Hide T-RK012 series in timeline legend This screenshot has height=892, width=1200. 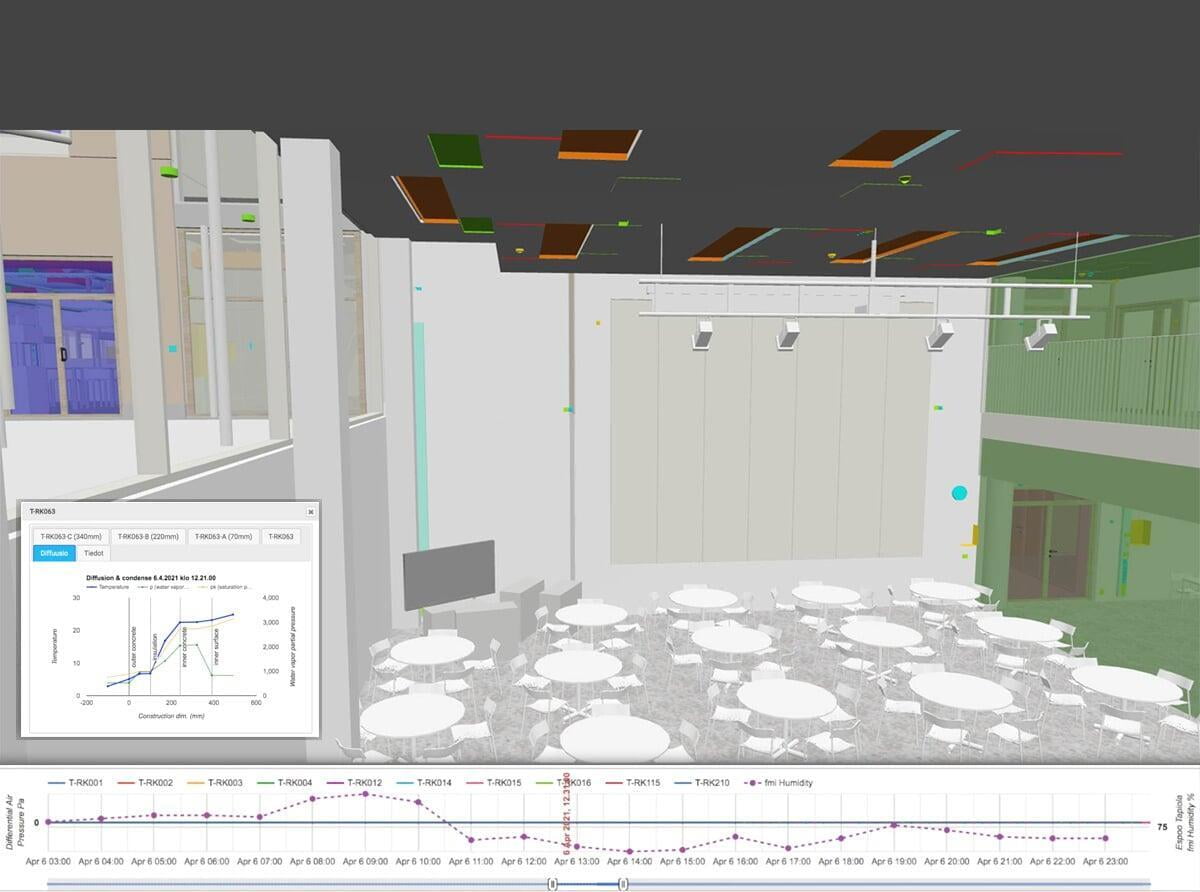coord(349,782)
